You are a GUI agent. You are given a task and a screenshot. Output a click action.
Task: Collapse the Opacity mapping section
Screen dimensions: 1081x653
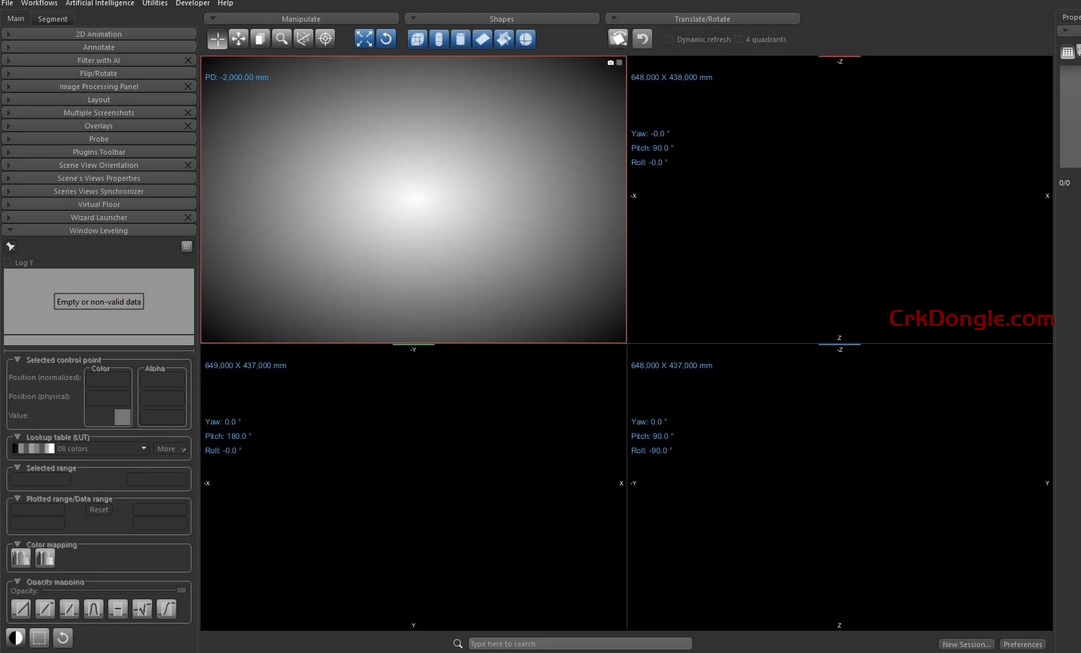tap(16, 582)
